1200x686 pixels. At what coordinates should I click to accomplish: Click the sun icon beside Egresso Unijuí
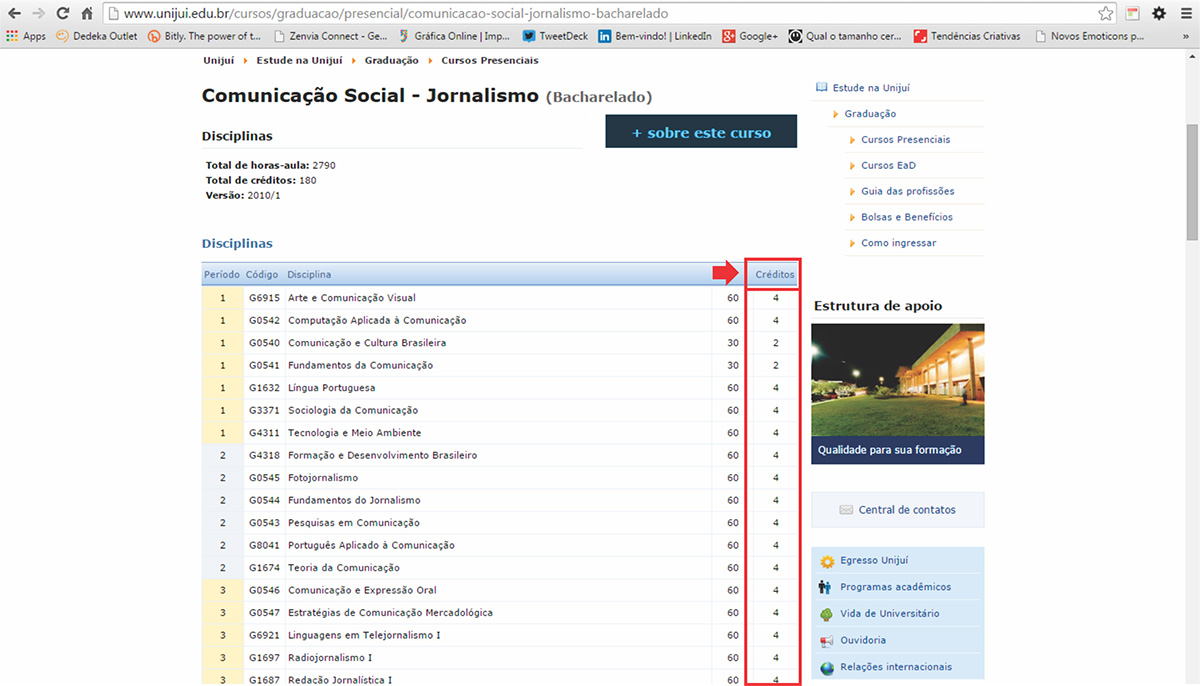pos(826,561)
